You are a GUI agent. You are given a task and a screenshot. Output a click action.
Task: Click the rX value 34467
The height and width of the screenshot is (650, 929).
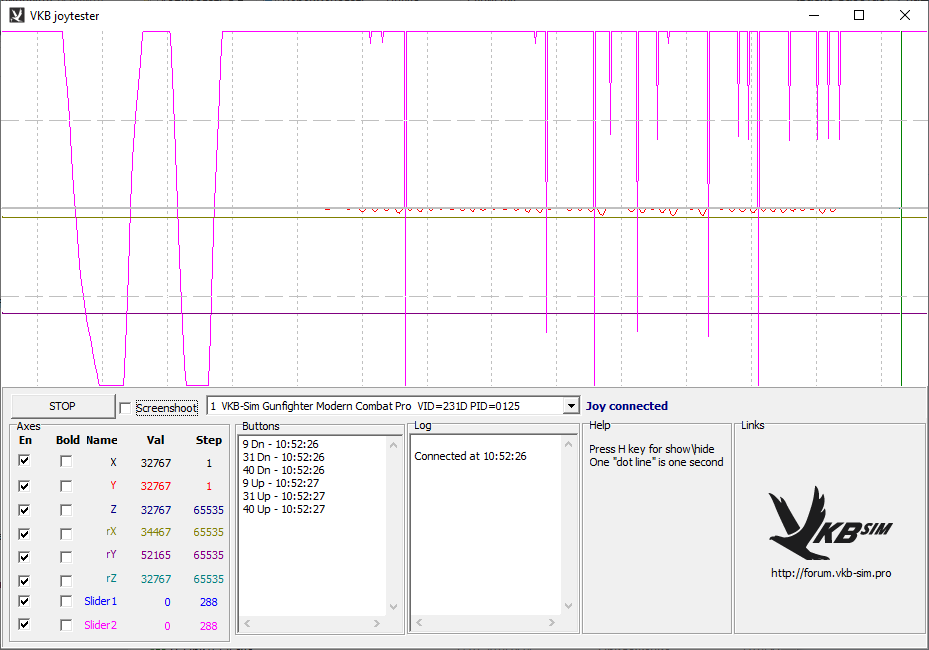click(x=156, y=532)
